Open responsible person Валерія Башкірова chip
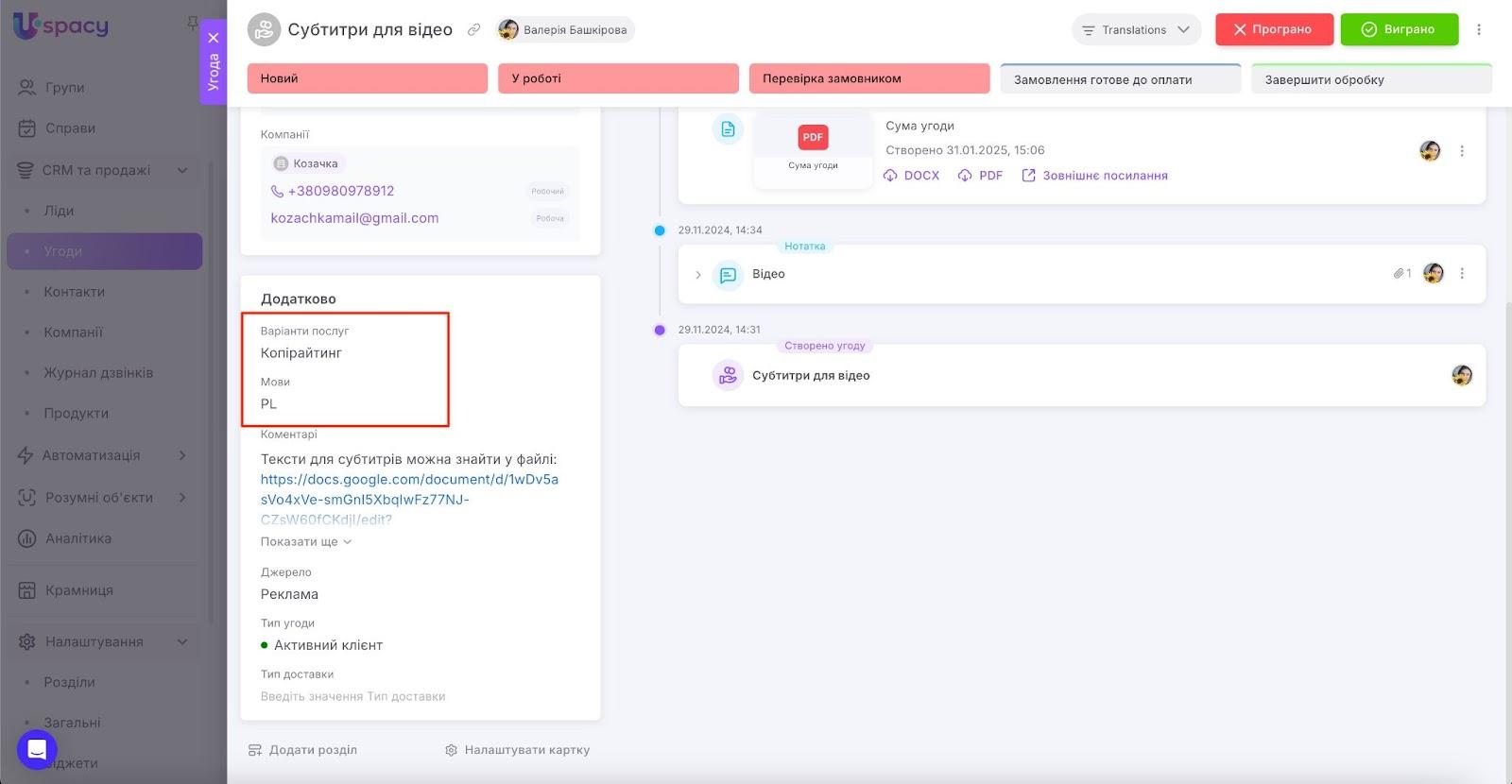Viewport: 1512px width, 784px height. pos(565,30)
